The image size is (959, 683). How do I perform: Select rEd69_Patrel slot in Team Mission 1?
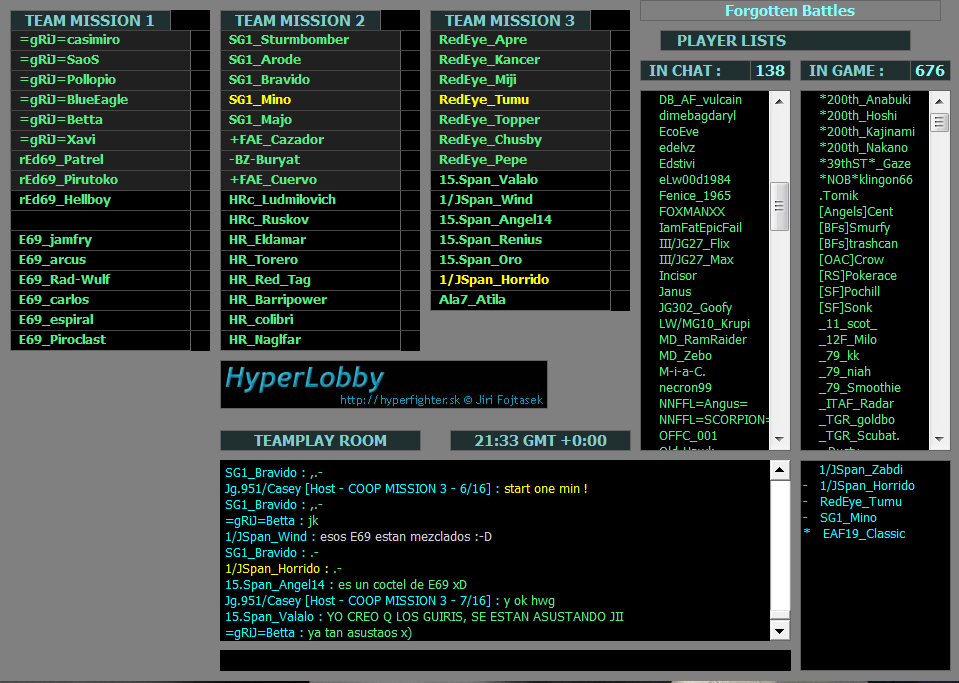[100, 160]
